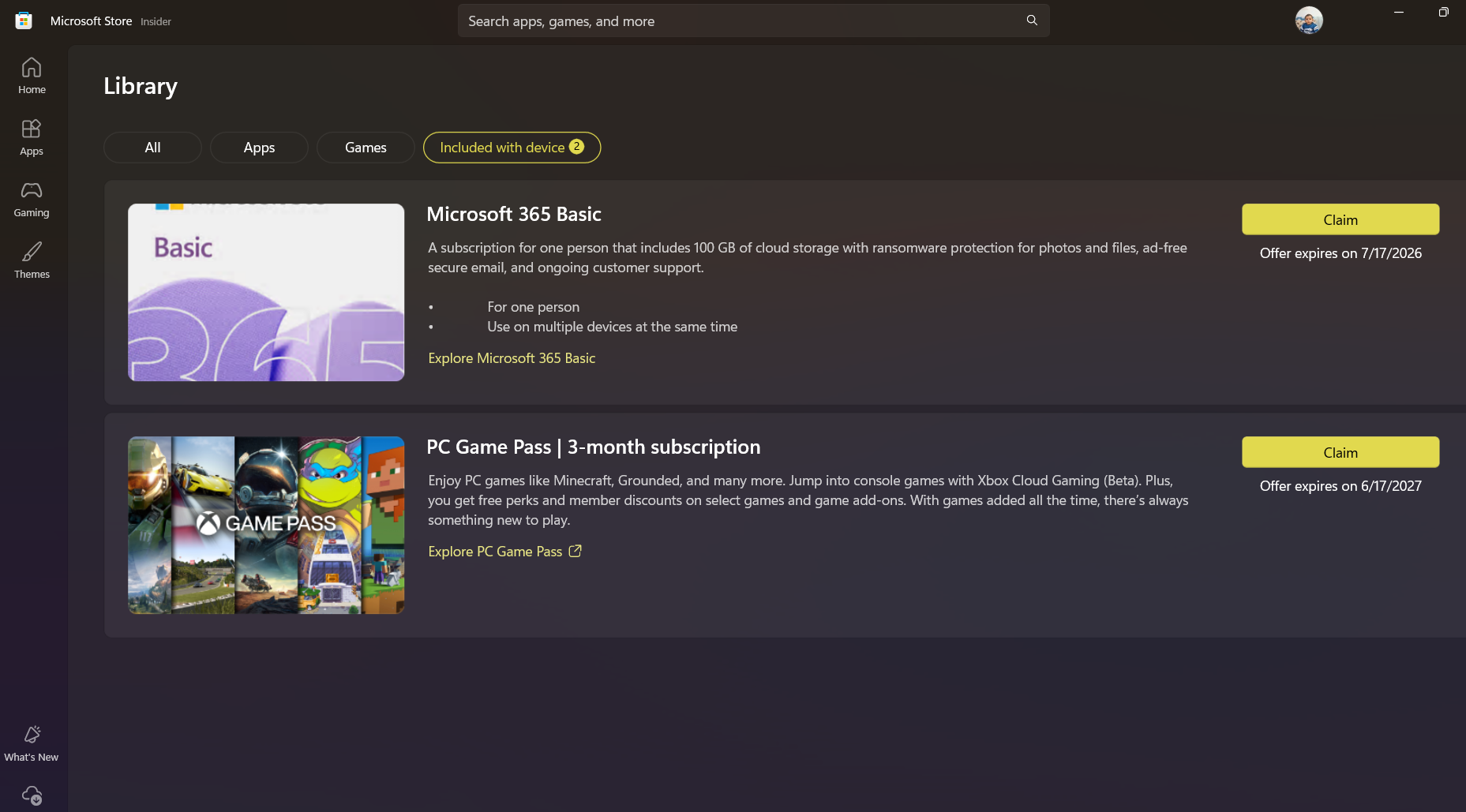This screenshot has height=812, width=1466.
Task: Select the Apps library filter
Action: click(x=259, y=148)
